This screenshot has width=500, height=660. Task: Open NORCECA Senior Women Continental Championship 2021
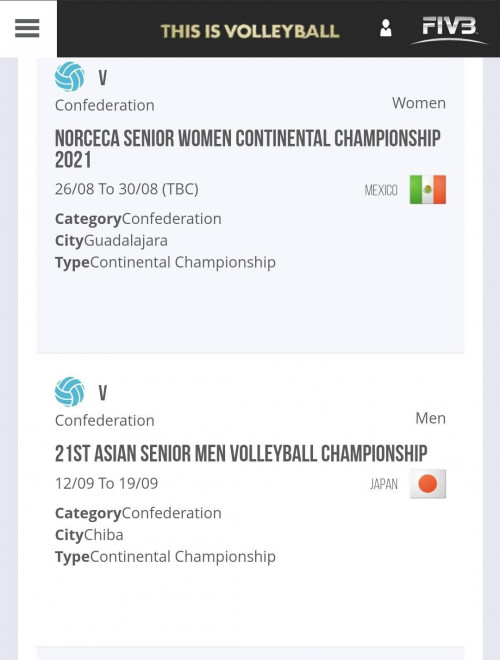247,149
